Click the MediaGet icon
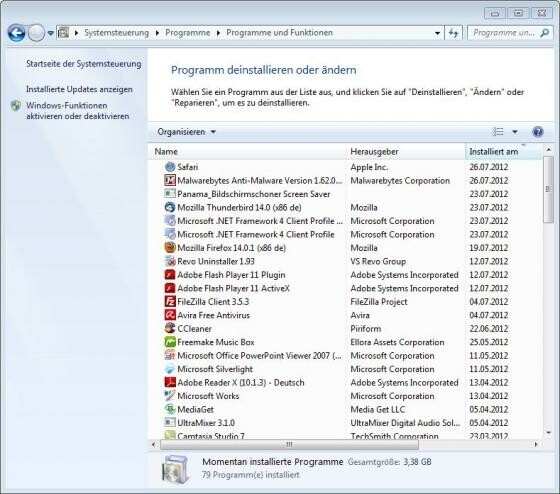 pyautogui.click(x=170, y=409)
